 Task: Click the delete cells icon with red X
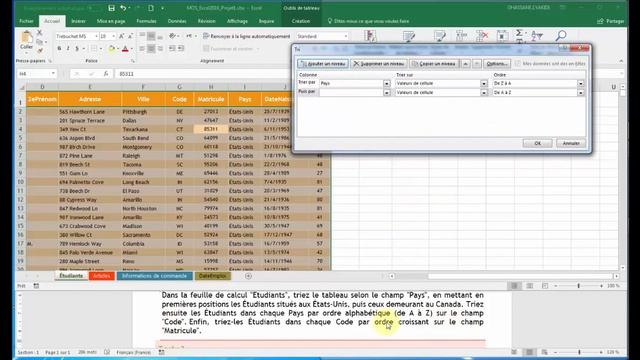482,36
